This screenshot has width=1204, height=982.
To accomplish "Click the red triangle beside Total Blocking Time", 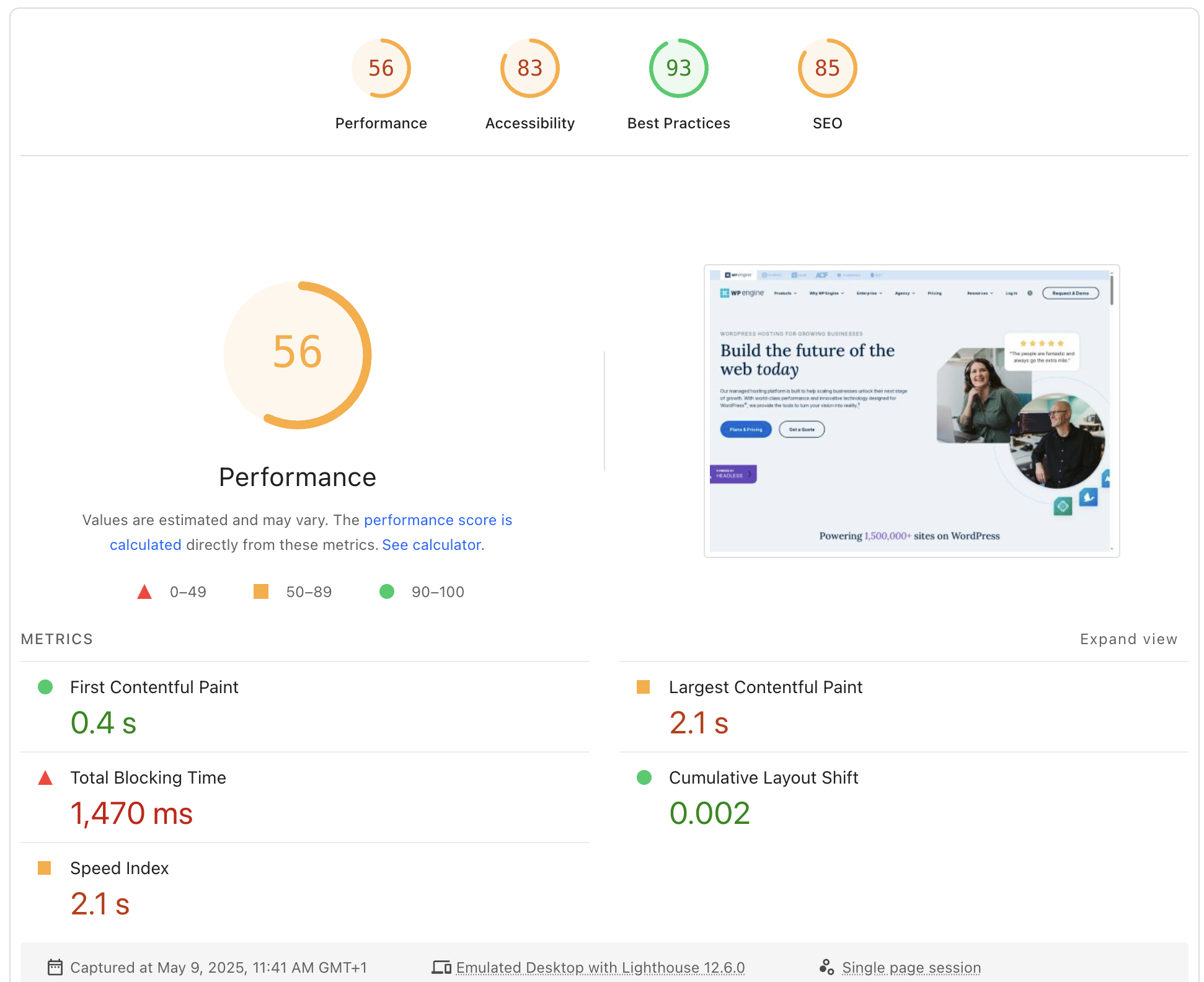I will point(45,777).
